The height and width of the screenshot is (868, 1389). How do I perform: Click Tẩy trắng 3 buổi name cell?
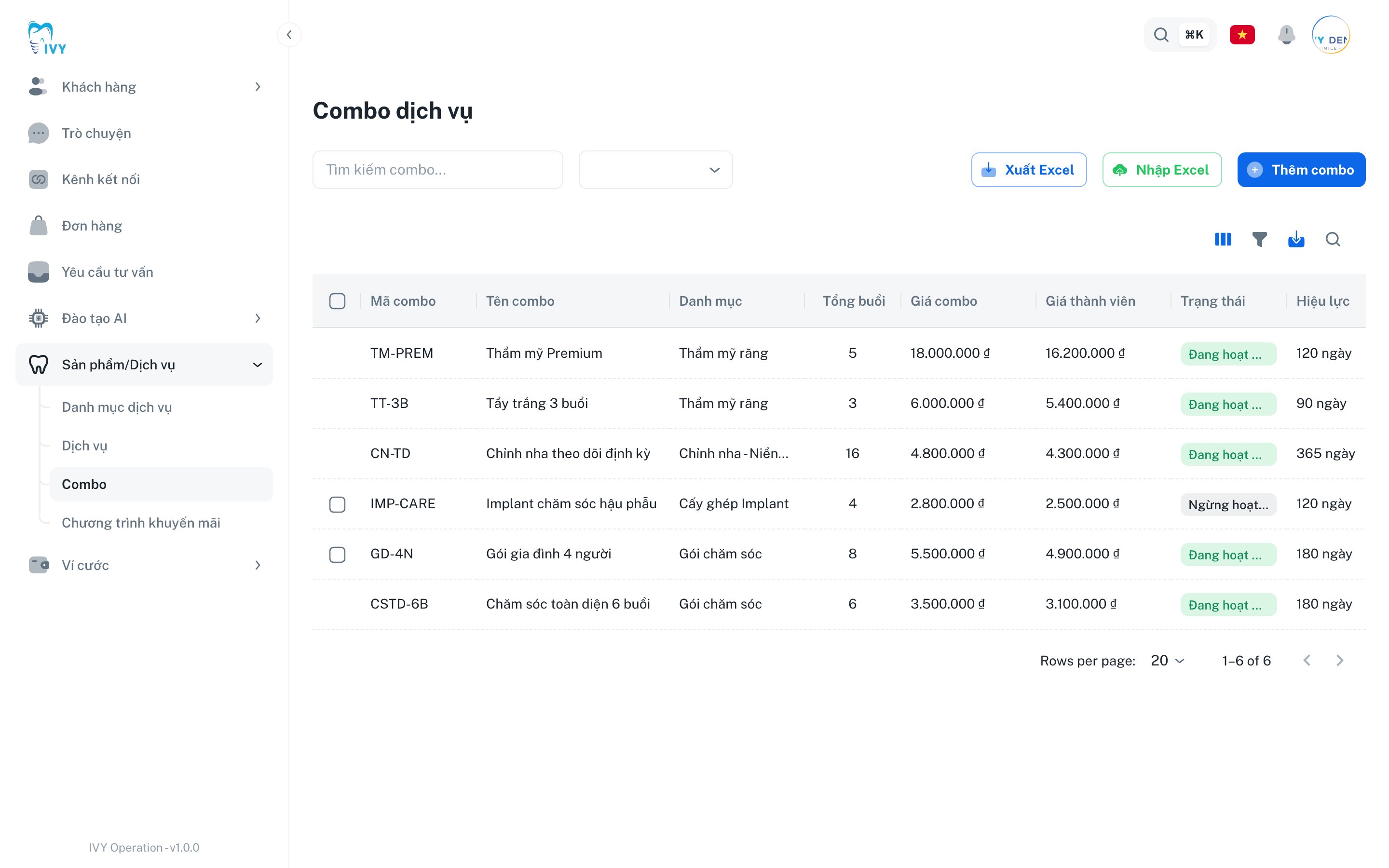click(537, 403)
